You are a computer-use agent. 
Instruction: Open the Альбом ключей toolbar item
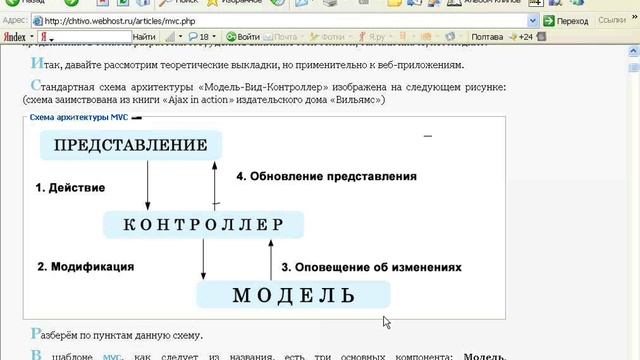point(484,2)
